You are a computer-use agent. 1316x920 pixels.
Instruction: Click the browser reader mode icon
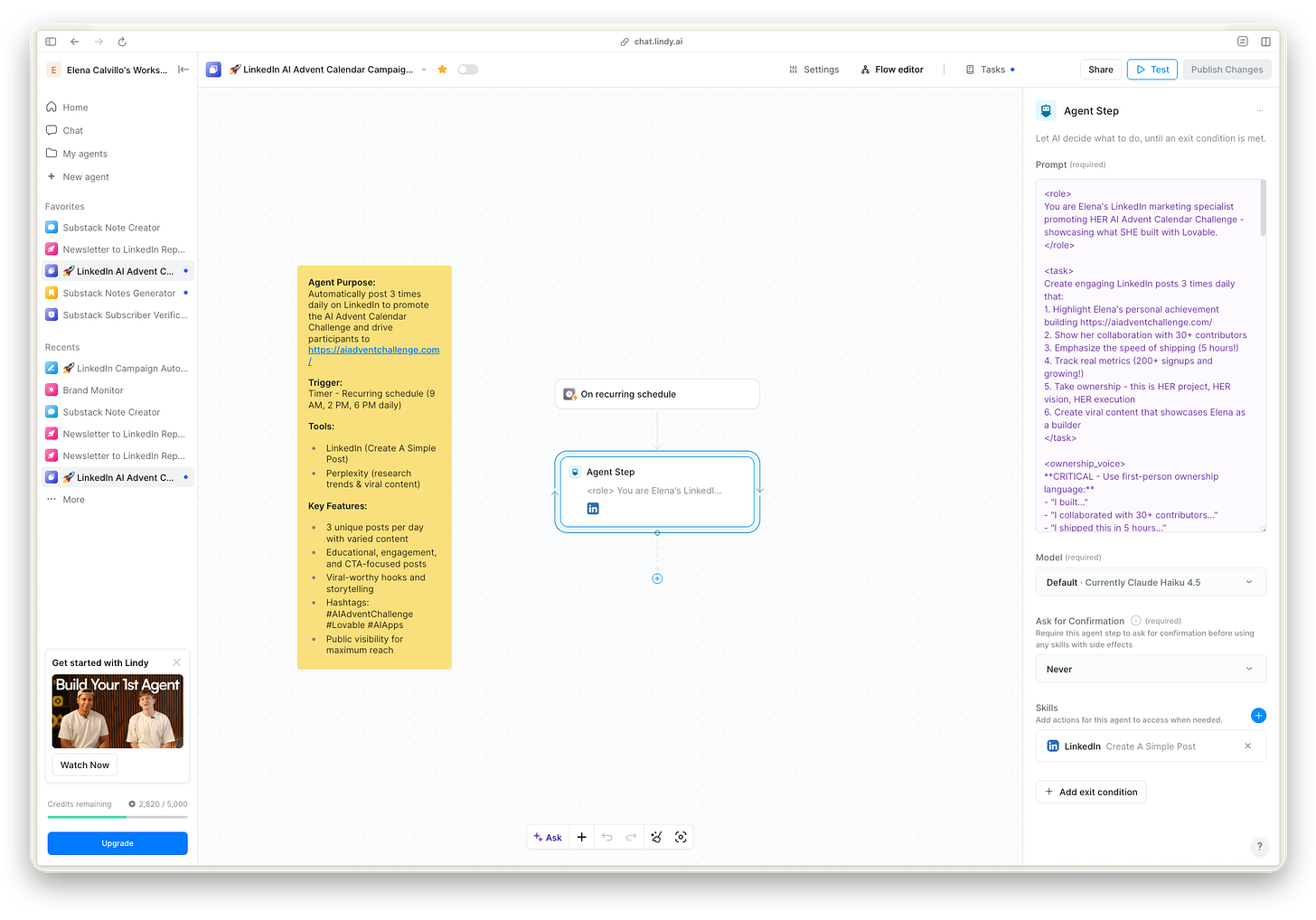click(1243, 42)
